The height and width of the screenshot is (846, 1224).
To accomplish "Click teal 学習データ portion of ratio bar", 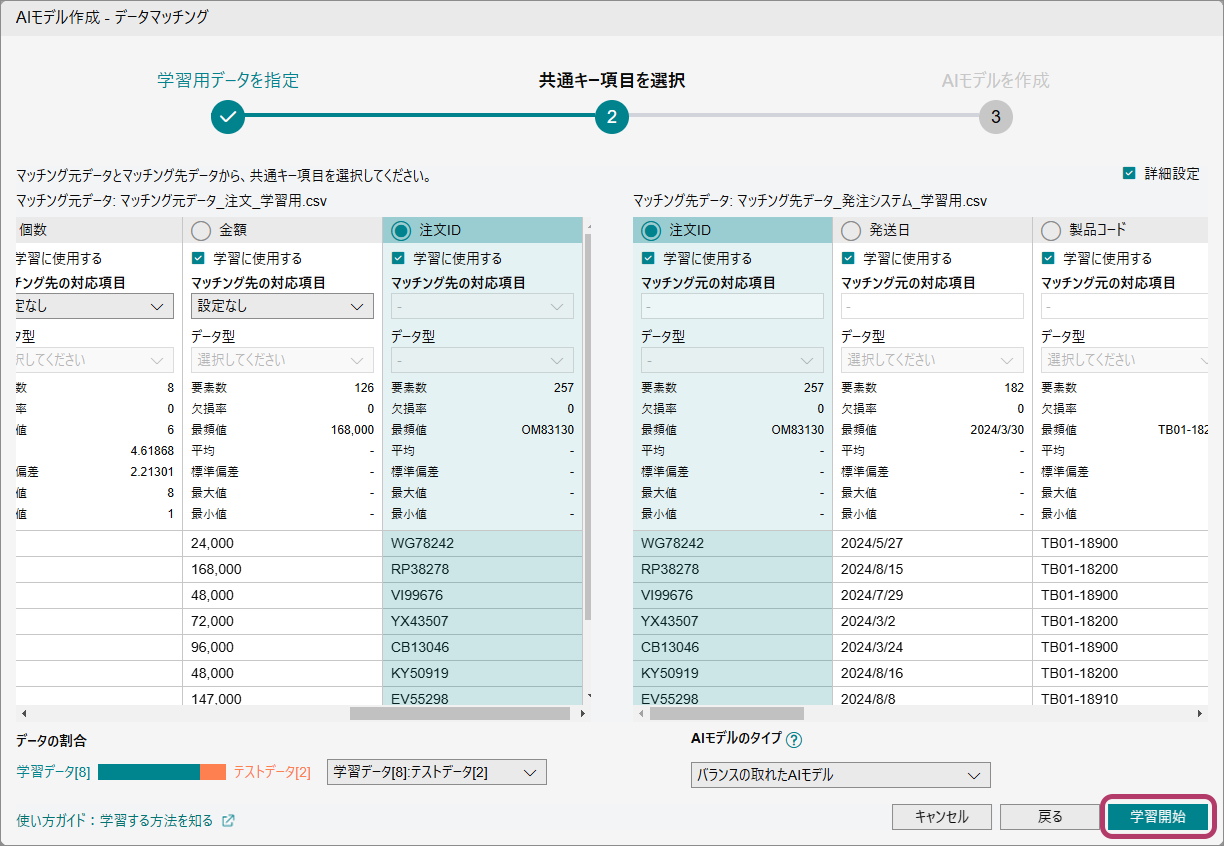I will point(148,772).
